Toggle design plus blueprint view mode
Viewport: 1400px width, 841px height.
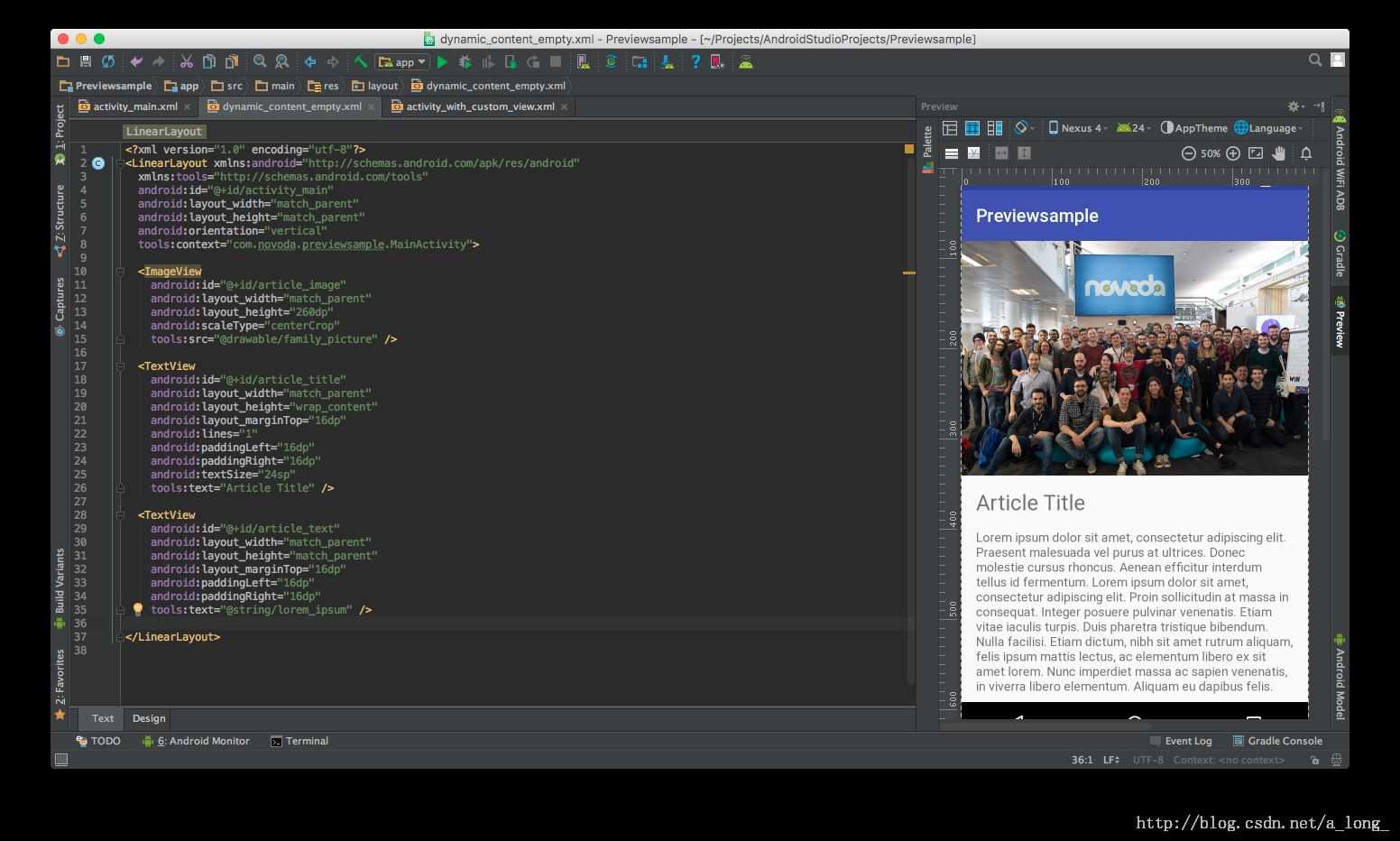[x=994, y=128]
